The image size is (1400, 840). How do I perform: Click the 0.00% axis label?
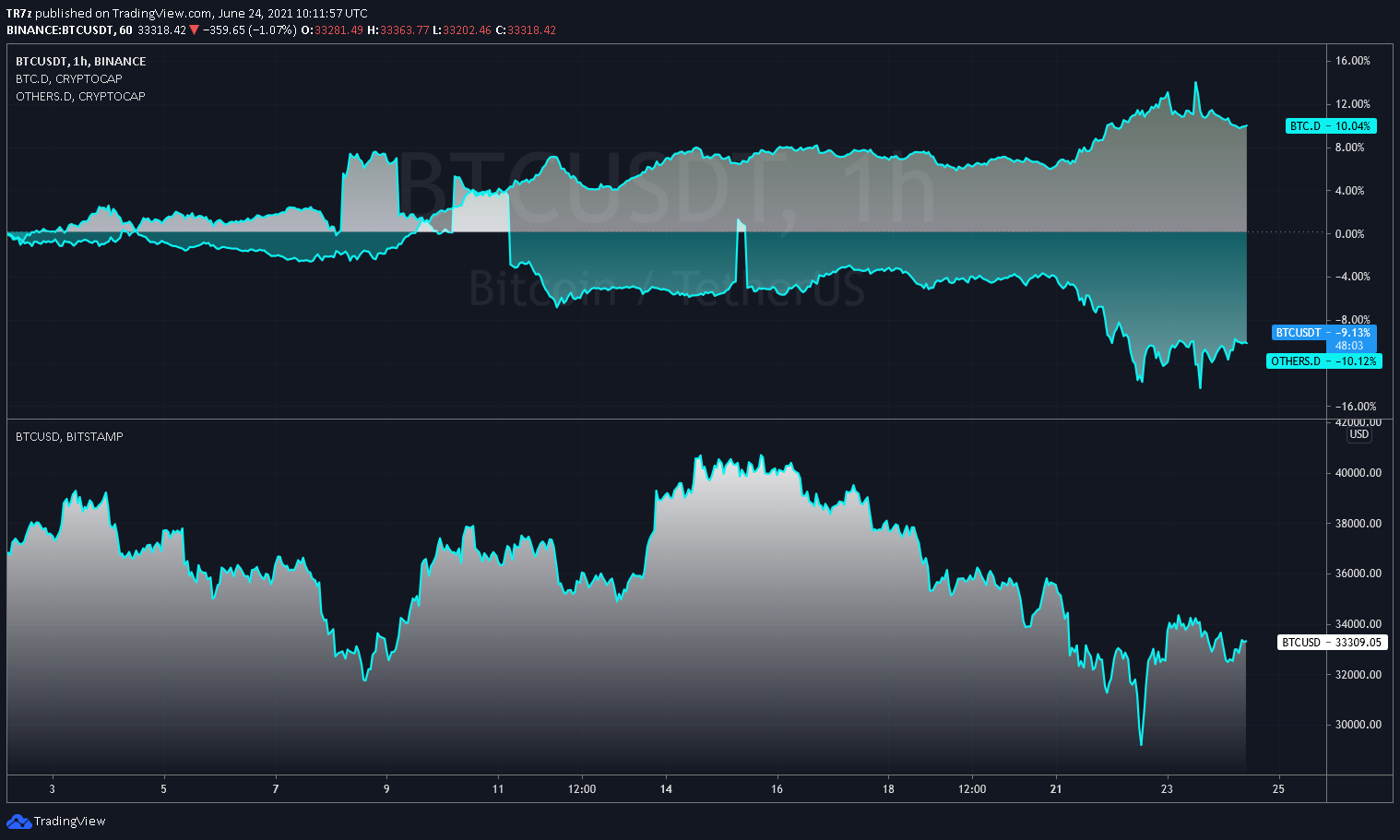click(1350, 234)
